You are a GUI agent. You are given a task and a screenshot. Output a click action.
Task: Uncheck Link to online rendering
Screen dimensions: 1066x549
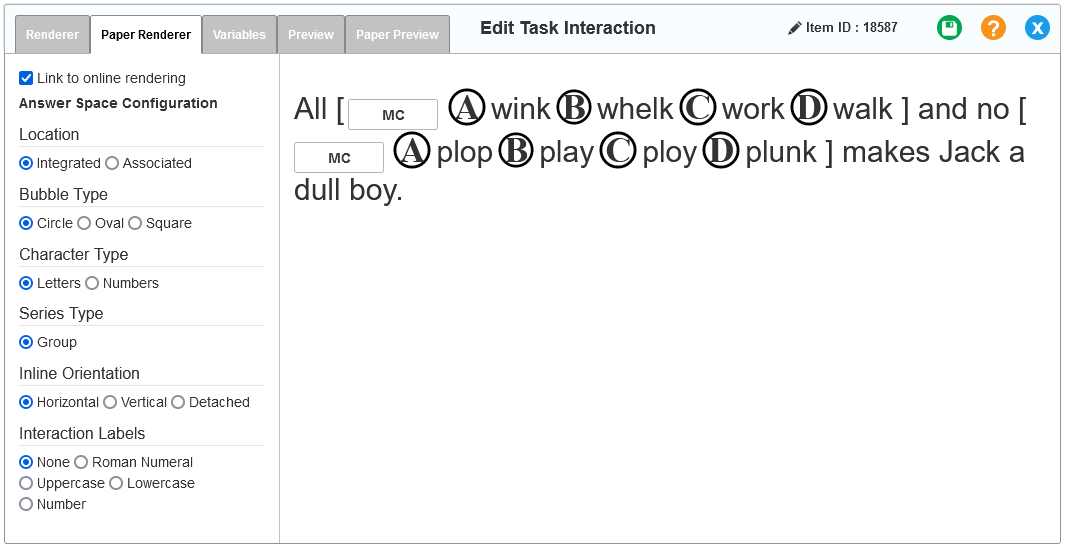(x=26, y=78)
